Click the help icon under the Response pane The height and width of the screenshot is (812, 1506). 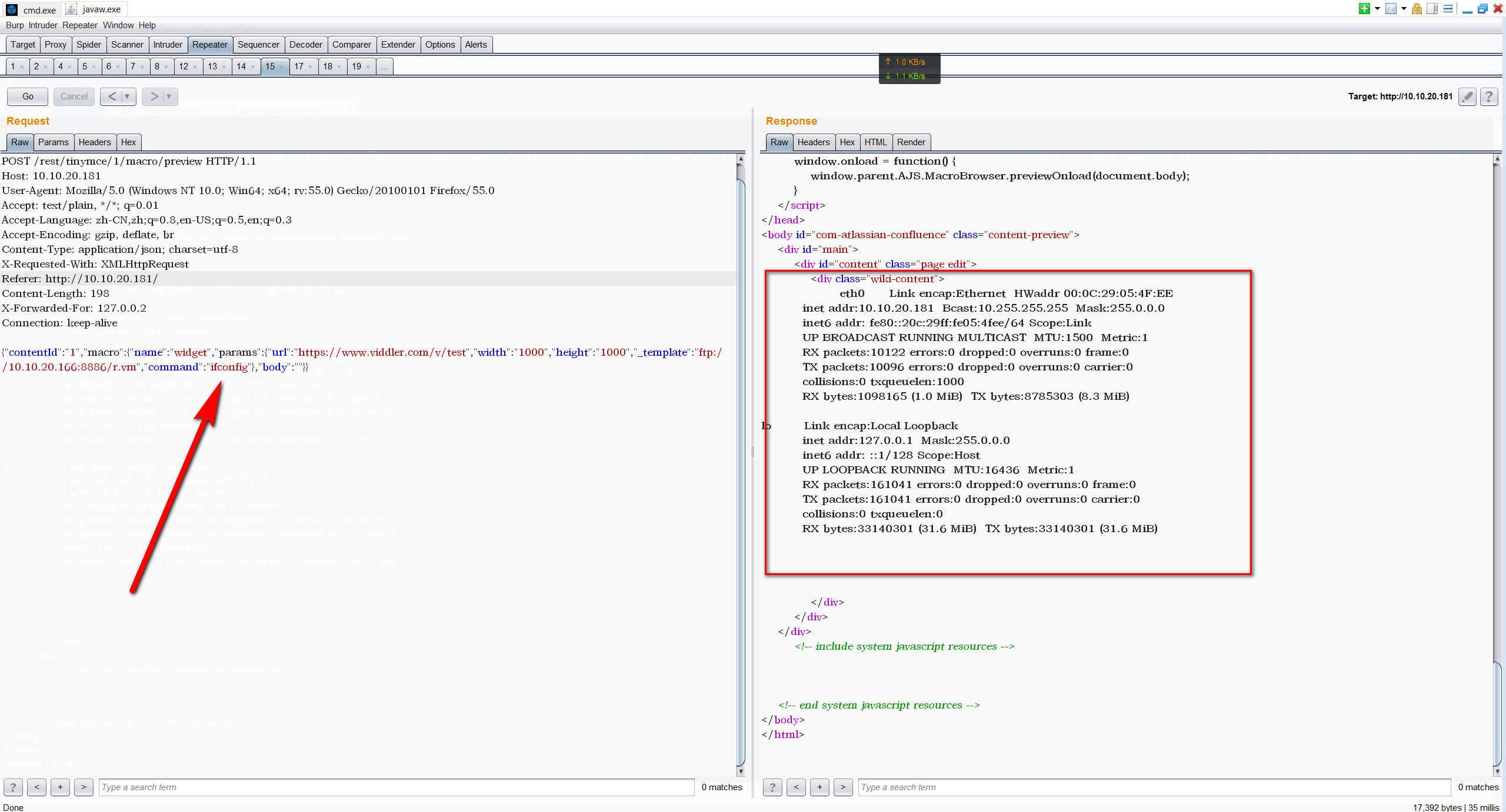point(772,787)
